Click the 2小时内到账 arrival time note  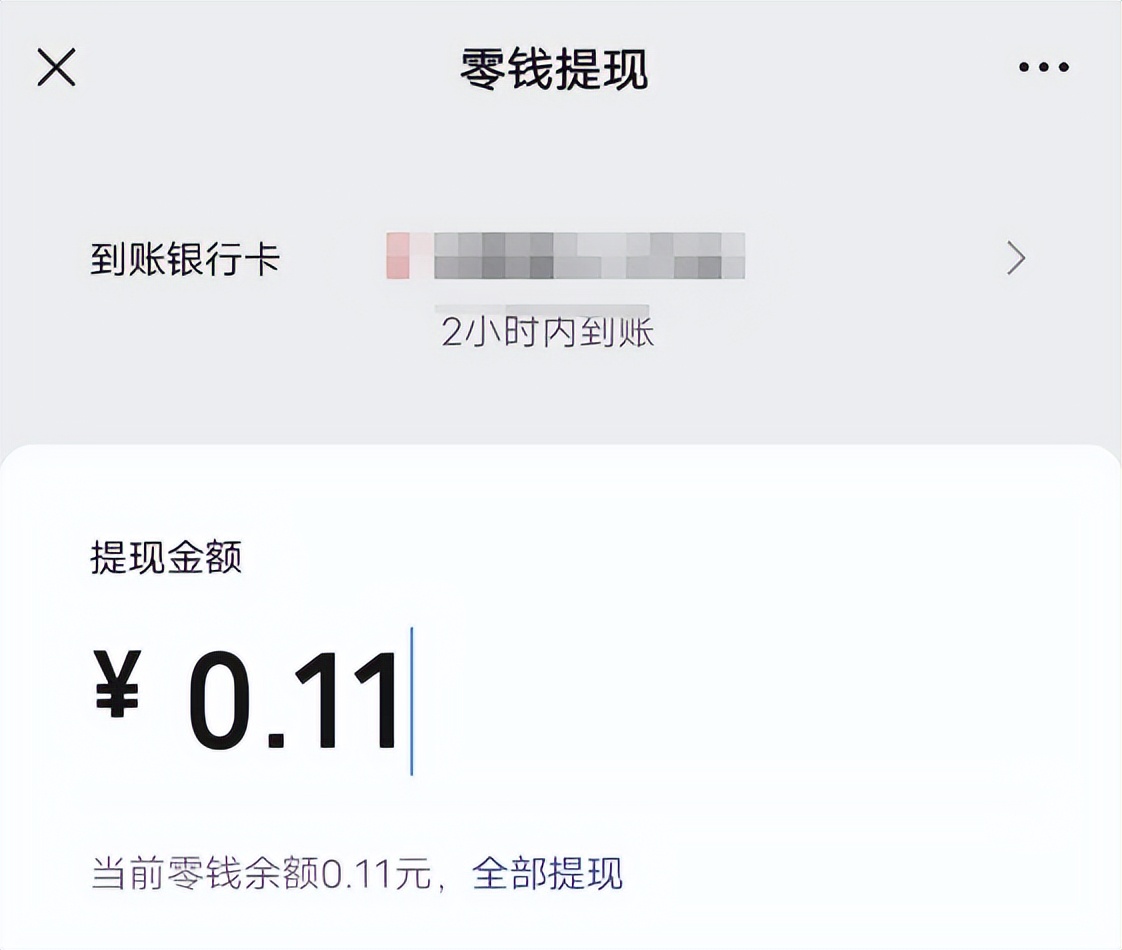[548, 335]
